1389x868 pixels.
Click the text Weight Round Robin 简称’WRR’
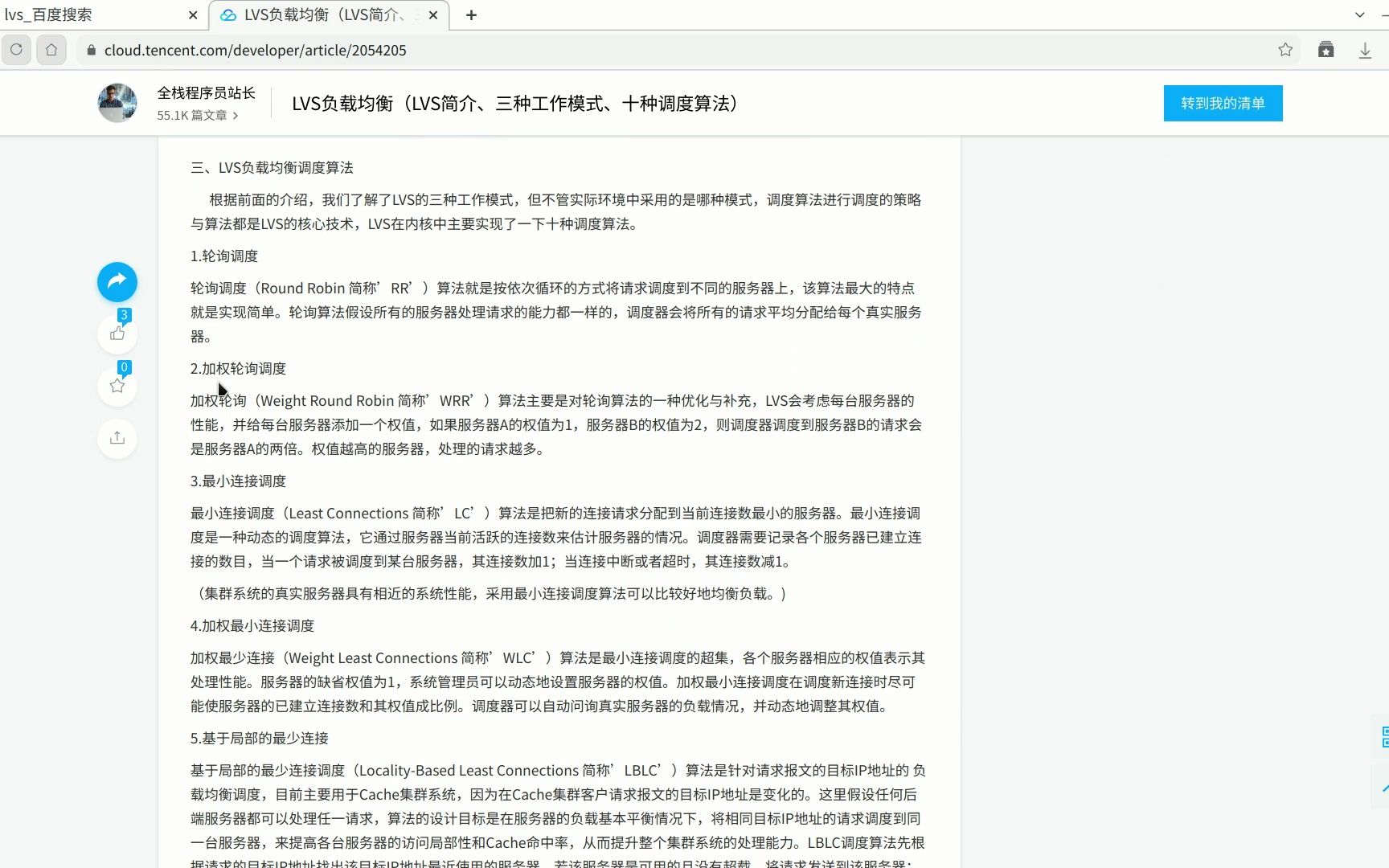(x=367, y=400)
